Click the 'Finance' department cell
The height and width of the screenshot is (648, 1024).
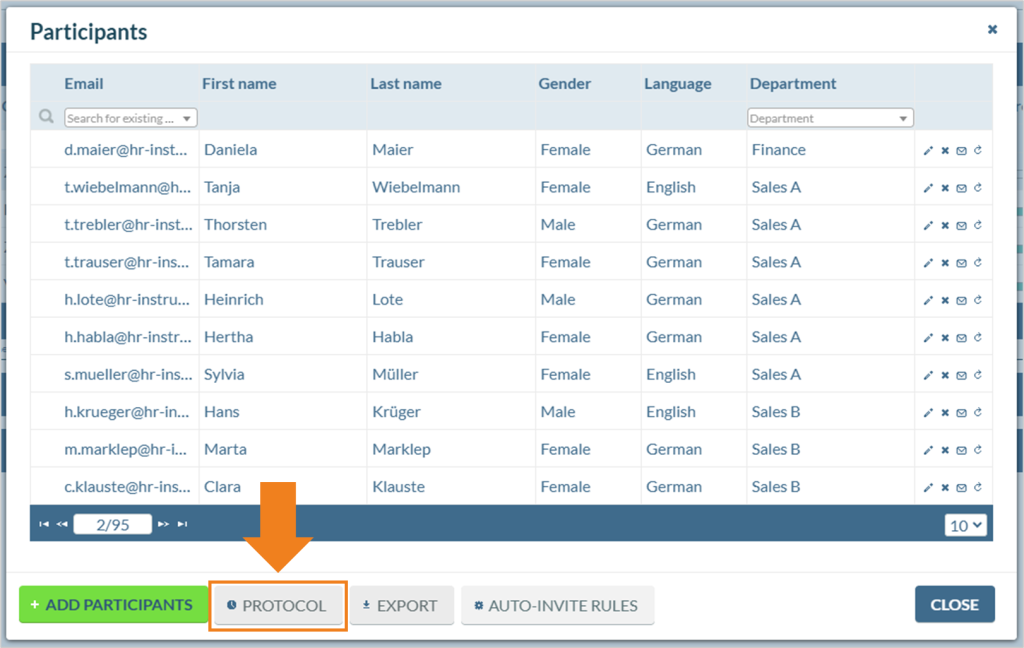[x=778, y=150]
